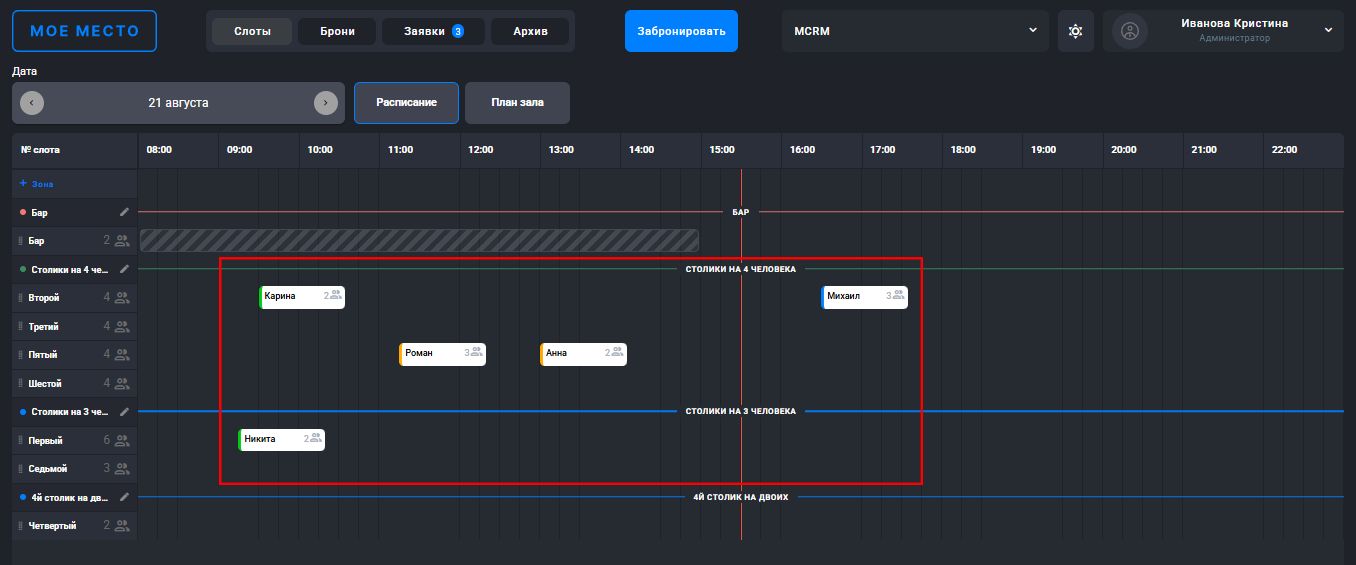The height and width of the screenshot is (565, 1356).
Task: Click the 21 августа date field
Action: pos(178,103)
